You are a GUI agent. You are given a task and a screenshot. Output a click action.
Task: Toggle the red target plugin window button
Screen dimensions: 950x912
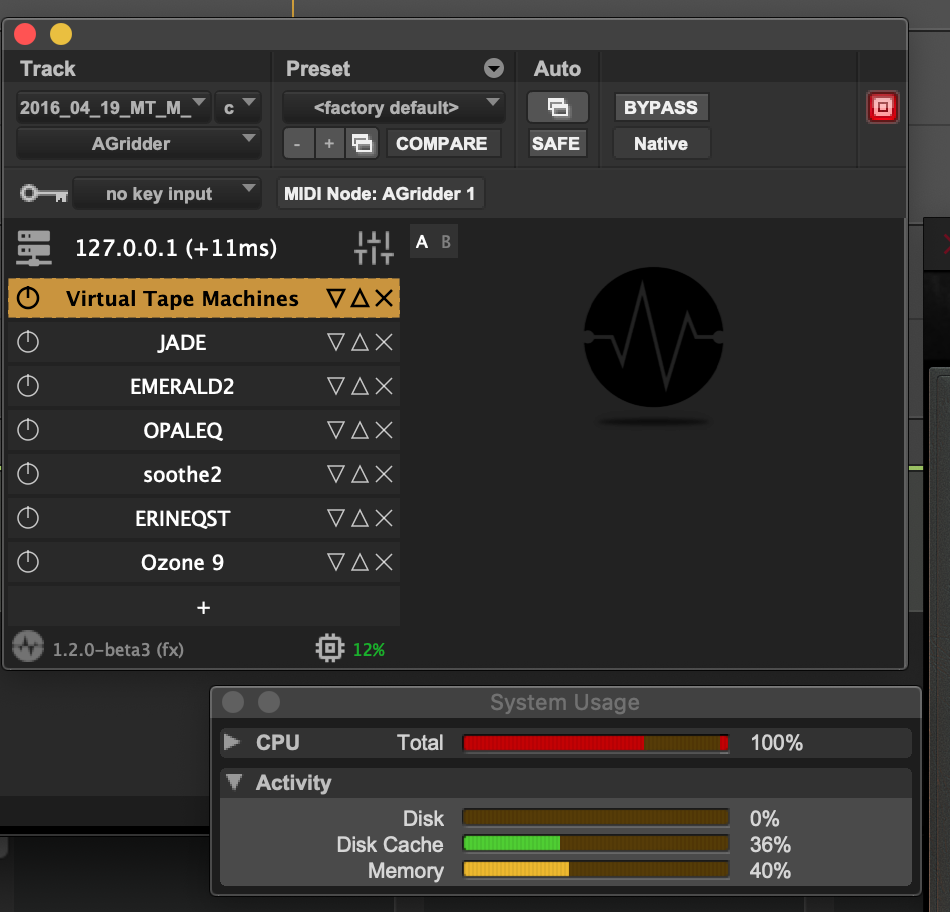[x=882, y=107]
